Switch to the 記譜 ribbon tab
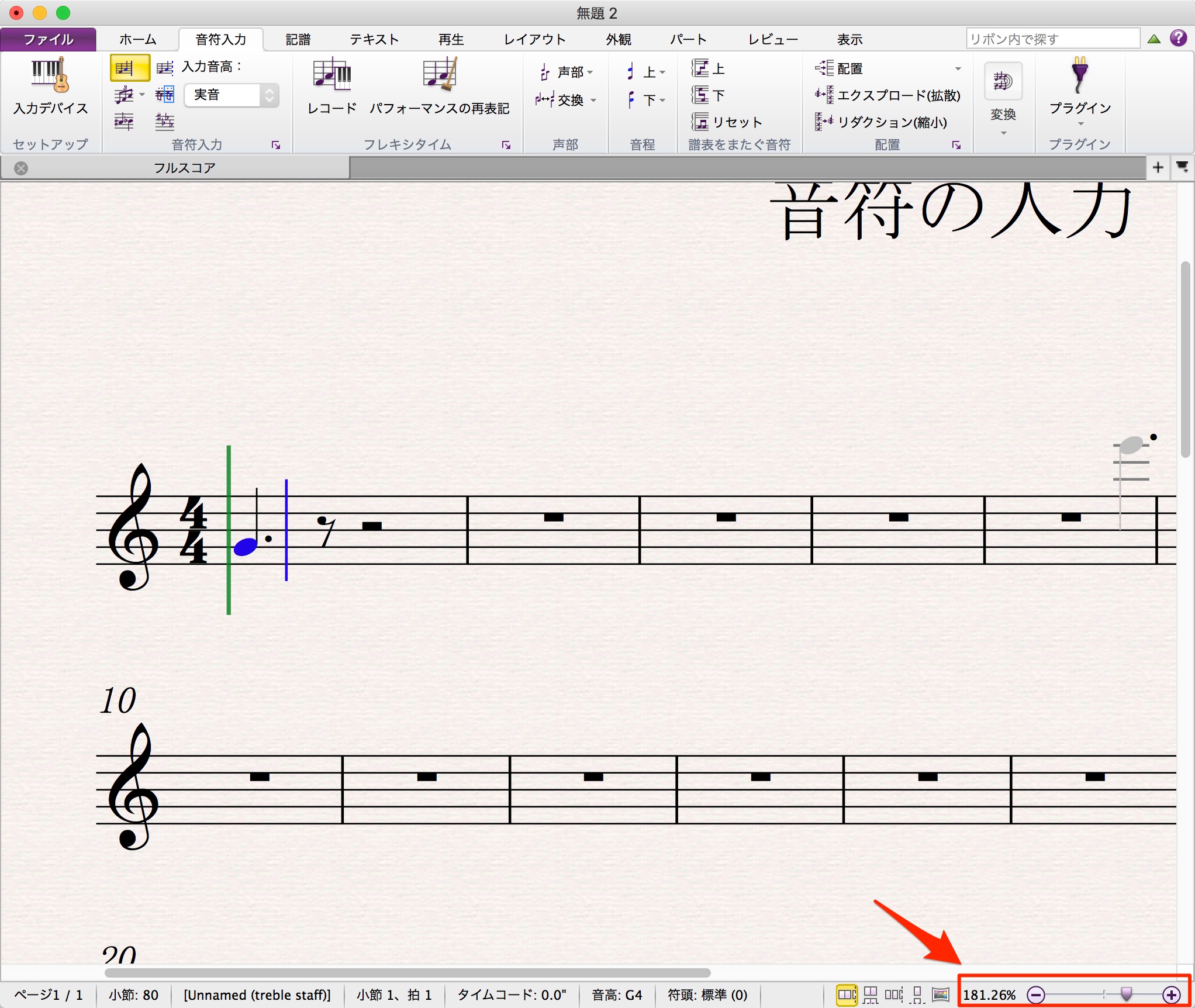1195x1008 pixels. tap(298, 39)
